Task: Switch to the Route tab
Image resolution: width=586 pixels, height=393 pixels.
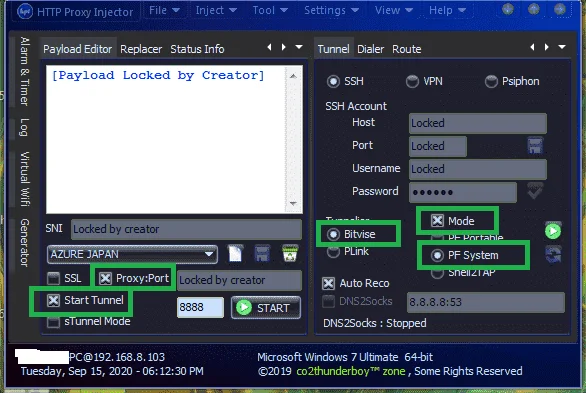Action: click(x=407, y=49)
